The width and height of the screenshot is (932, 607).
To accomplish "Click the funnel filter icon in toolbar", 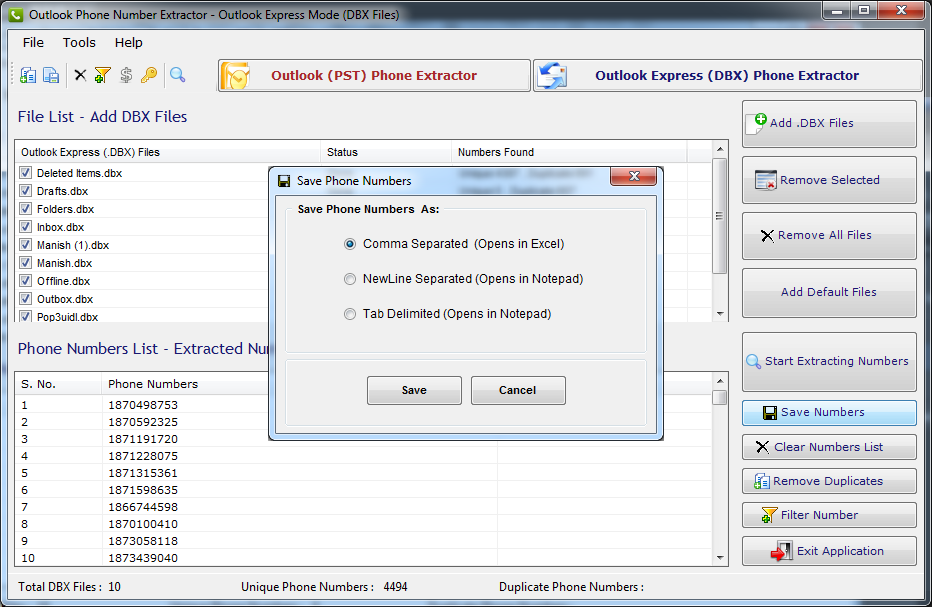I will point(102,75).
